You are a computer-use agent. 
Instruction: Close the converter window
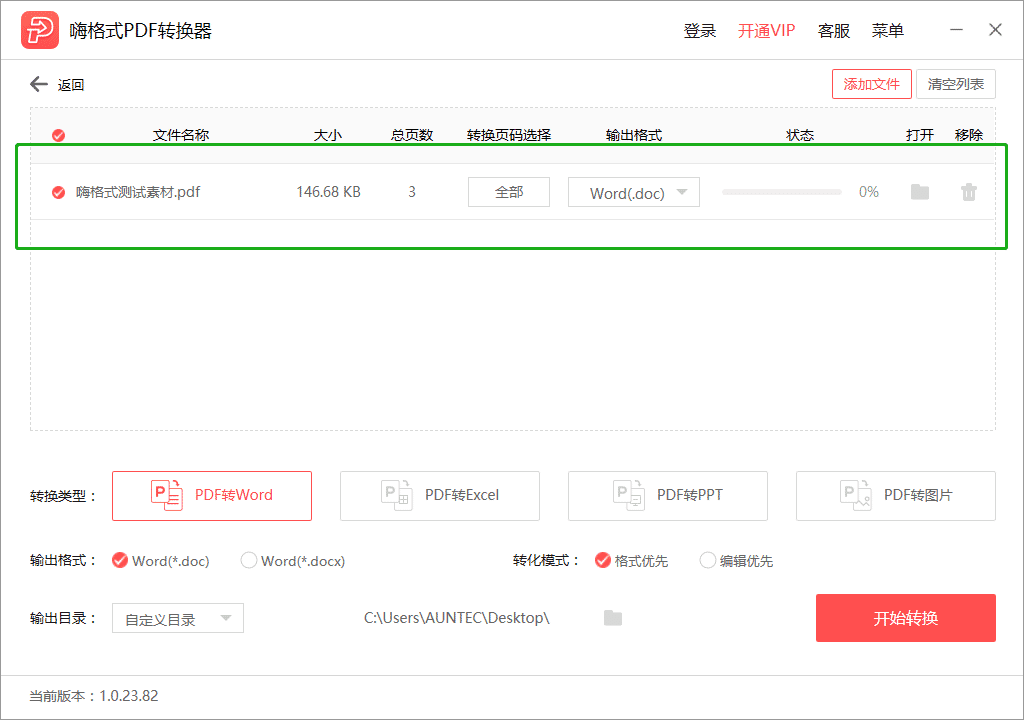coord(995,30)
